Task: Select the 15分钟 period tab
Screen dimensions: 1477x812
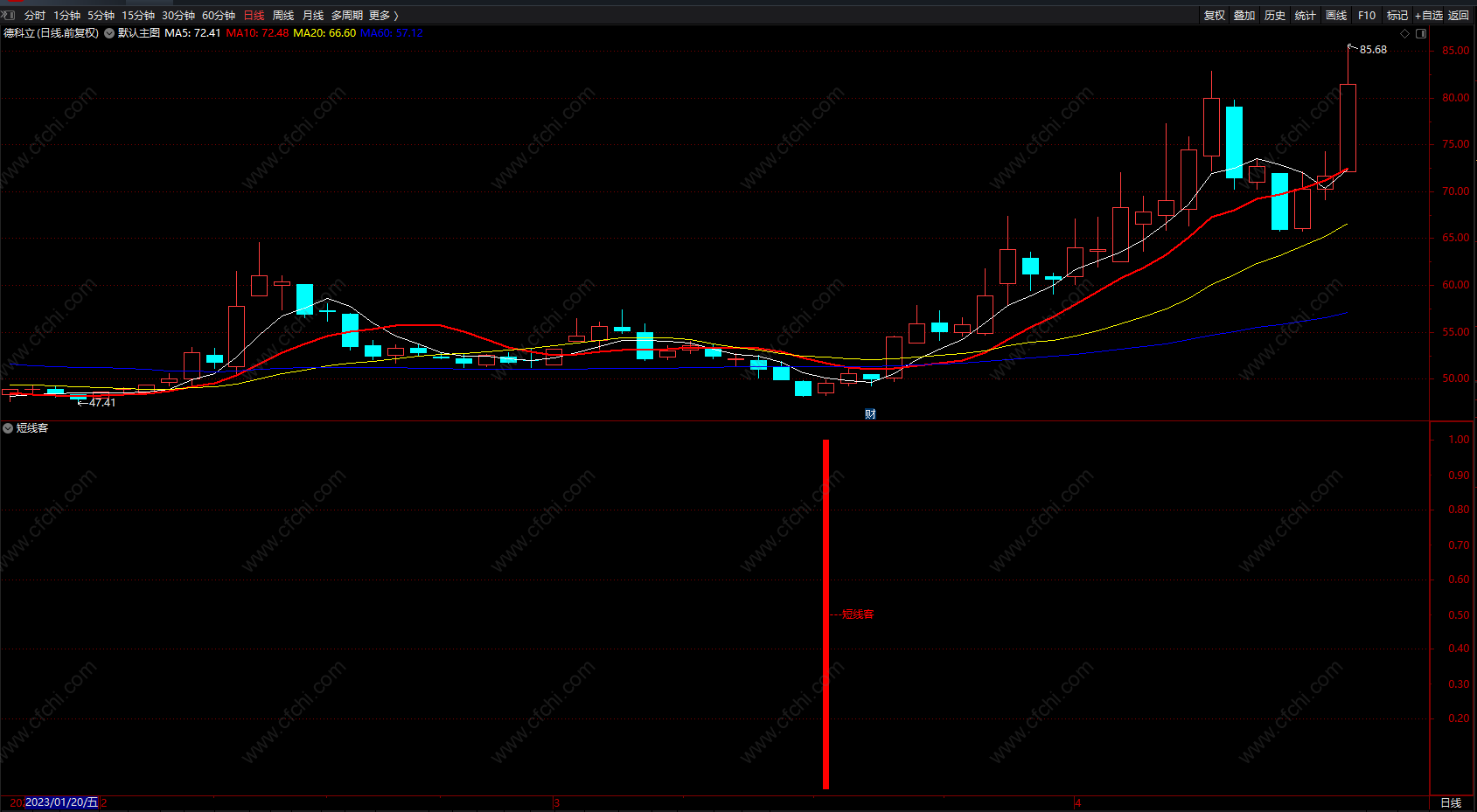Action: (138, 16)
